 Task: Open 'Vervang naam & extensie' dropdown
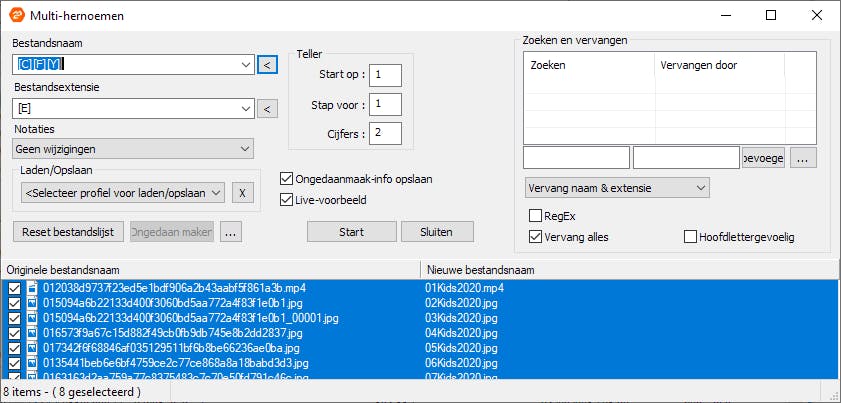tap(616, 188)
